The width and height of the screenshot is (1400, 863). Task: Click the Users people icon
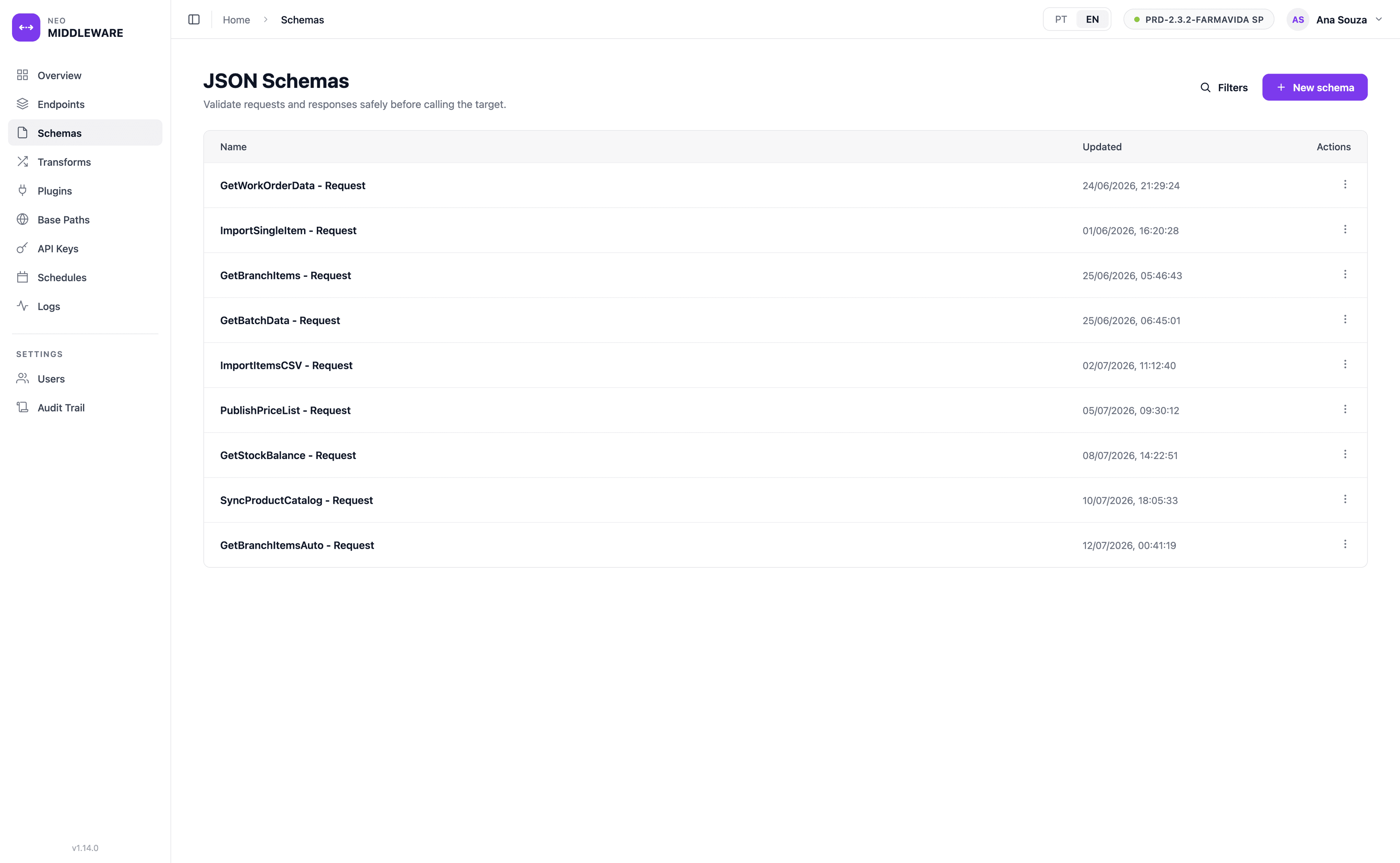pos(22,378)
